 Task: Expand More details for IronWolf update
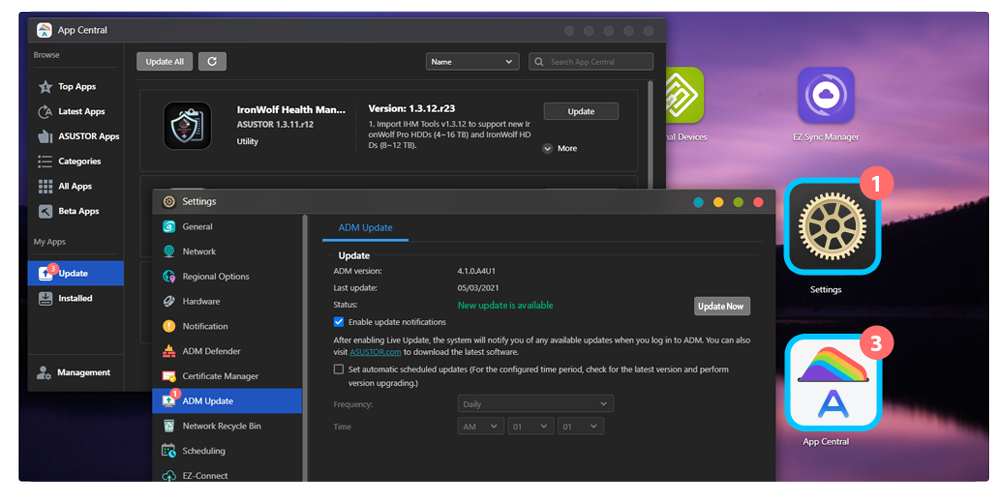[x=560, y=148]
